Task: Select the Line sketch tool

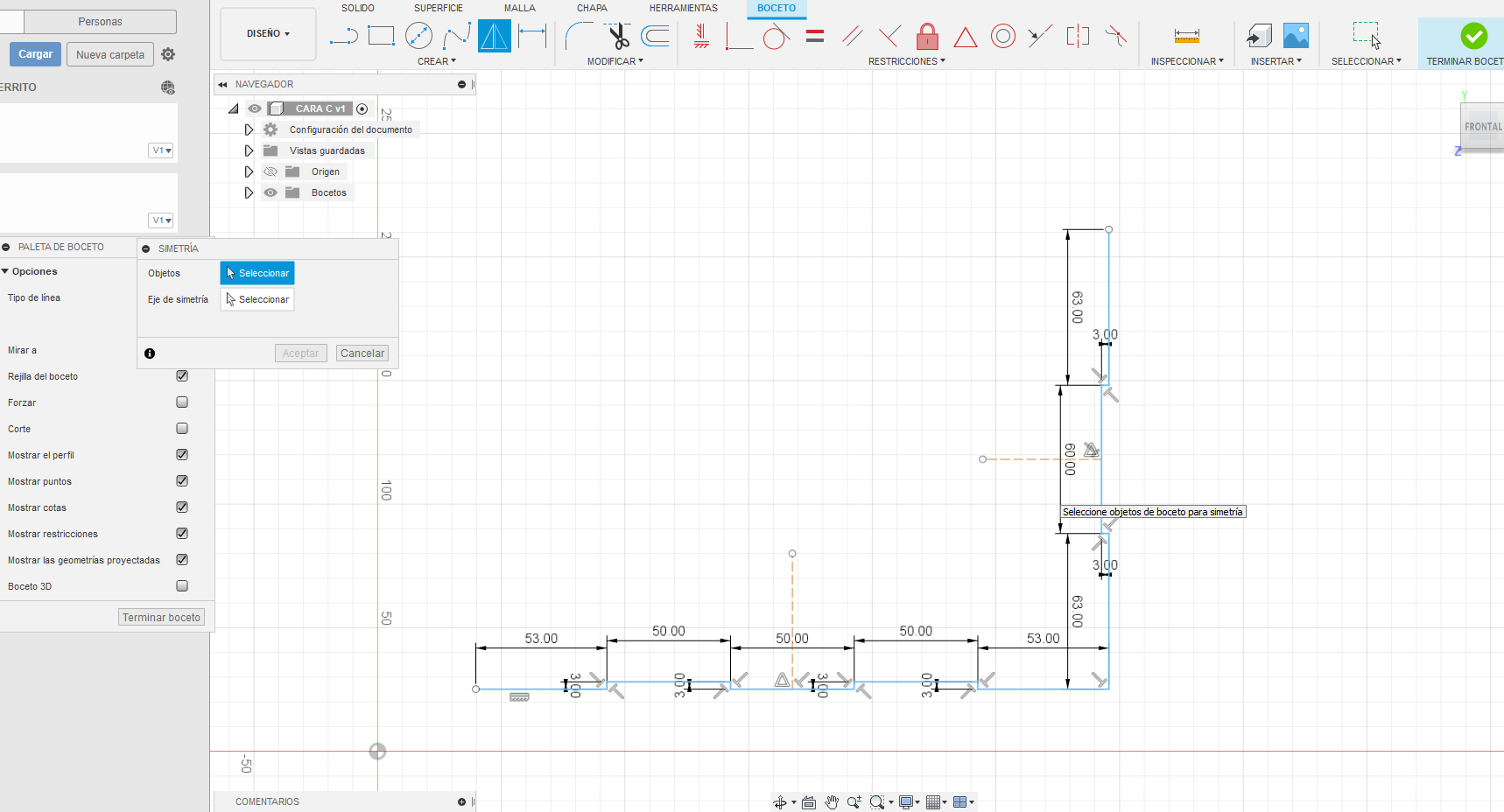Action: click(344, 36)
